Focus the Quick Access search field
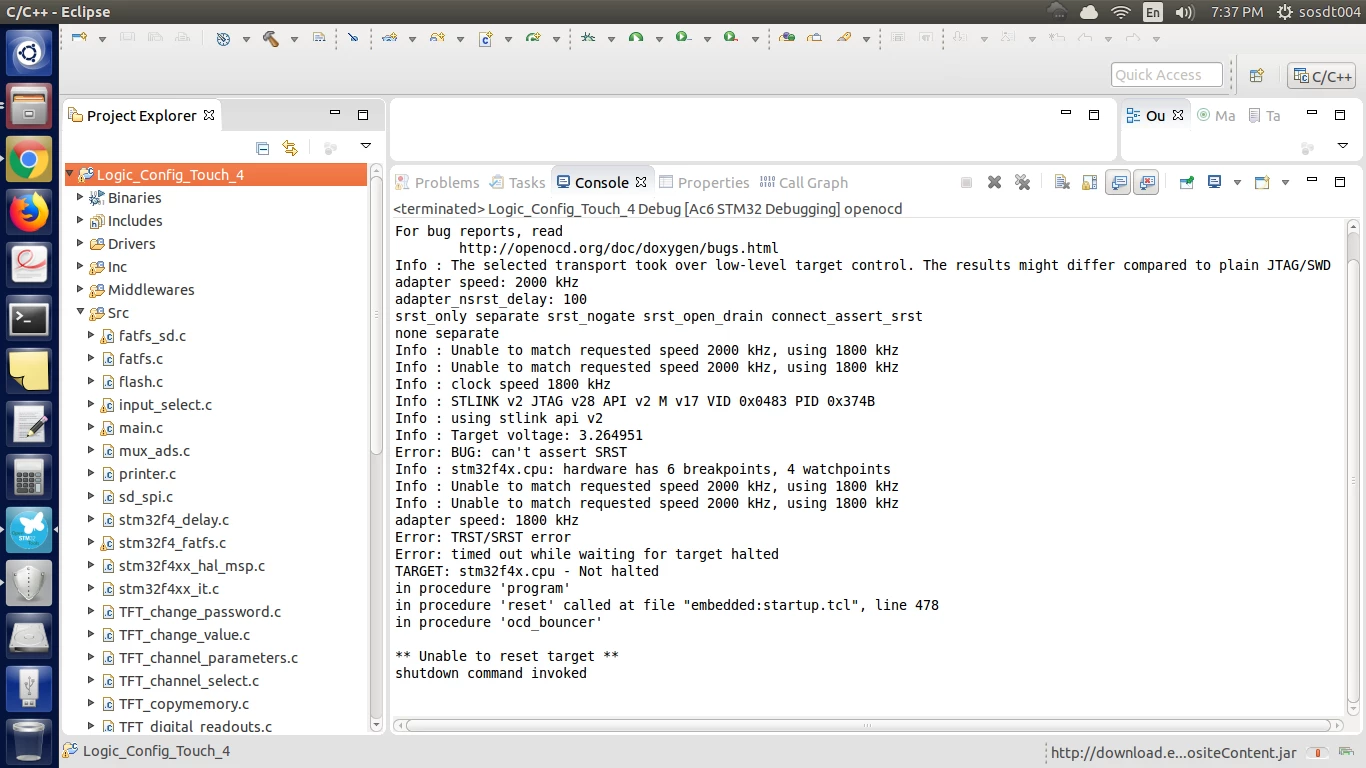The height and width of the screenshot is (768, 1366). click(x=1167, y=75)
